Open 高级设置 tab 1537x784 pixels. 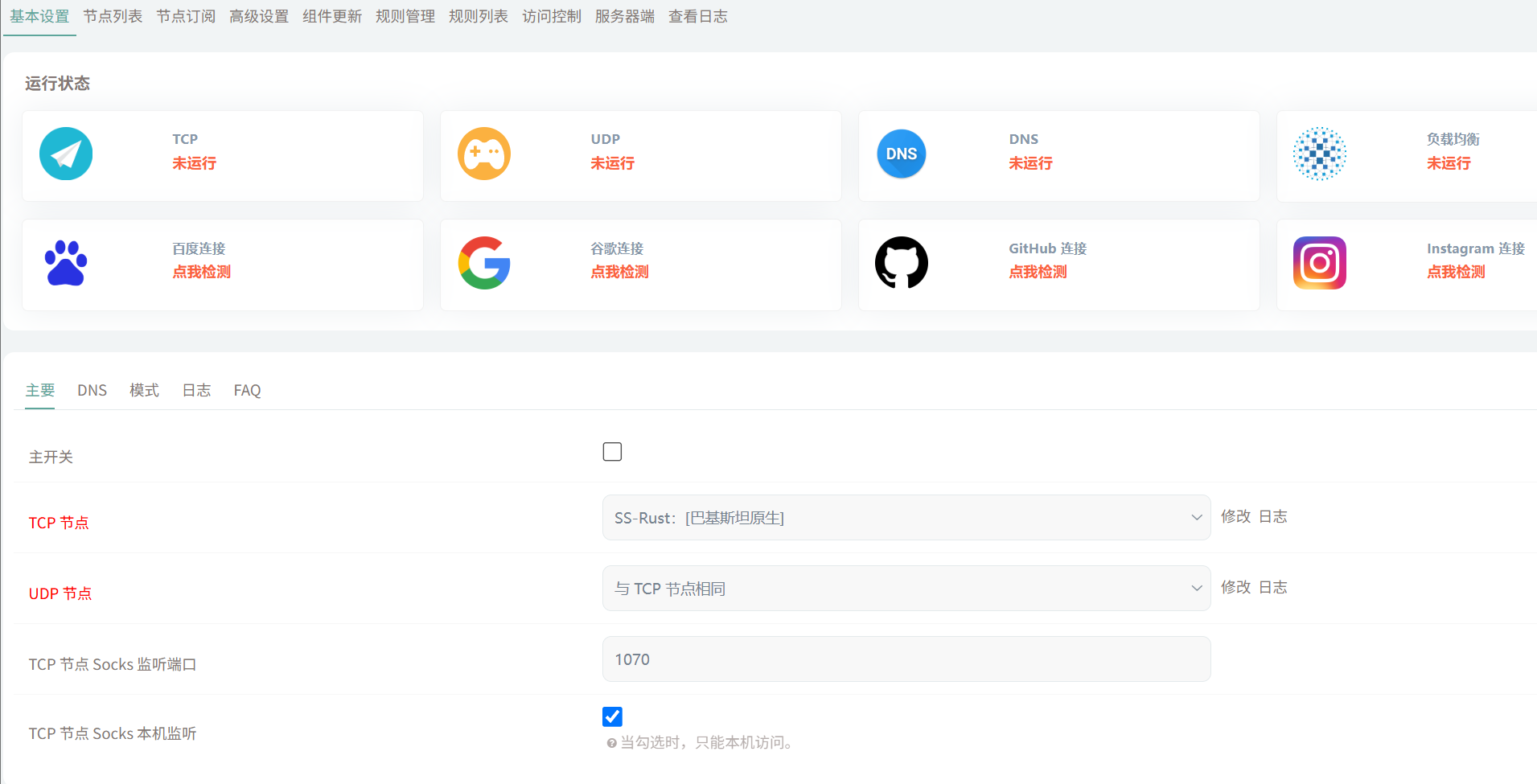click(259, 16)
